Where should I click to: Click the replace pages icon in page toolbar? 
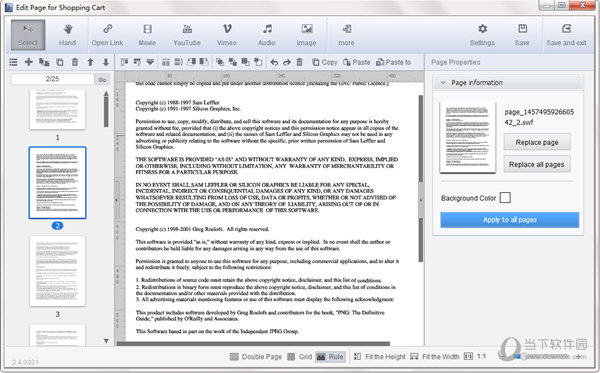(44, 62)
